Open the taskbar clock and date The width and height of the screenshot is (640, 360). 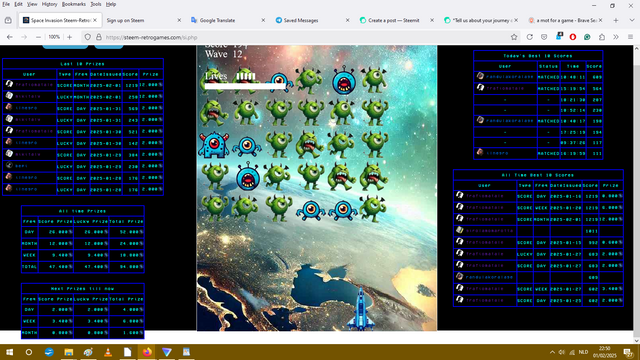[x=604, y=352]
